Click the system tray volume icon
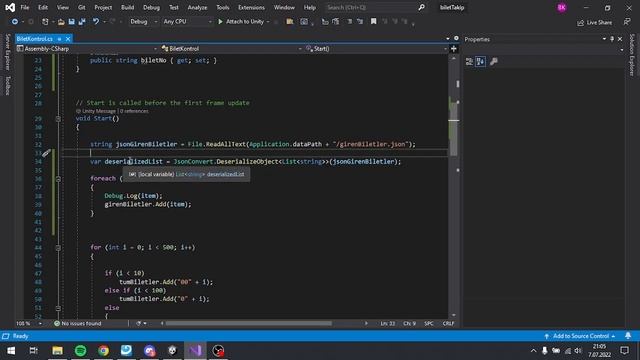 click(x=578, y=351)
